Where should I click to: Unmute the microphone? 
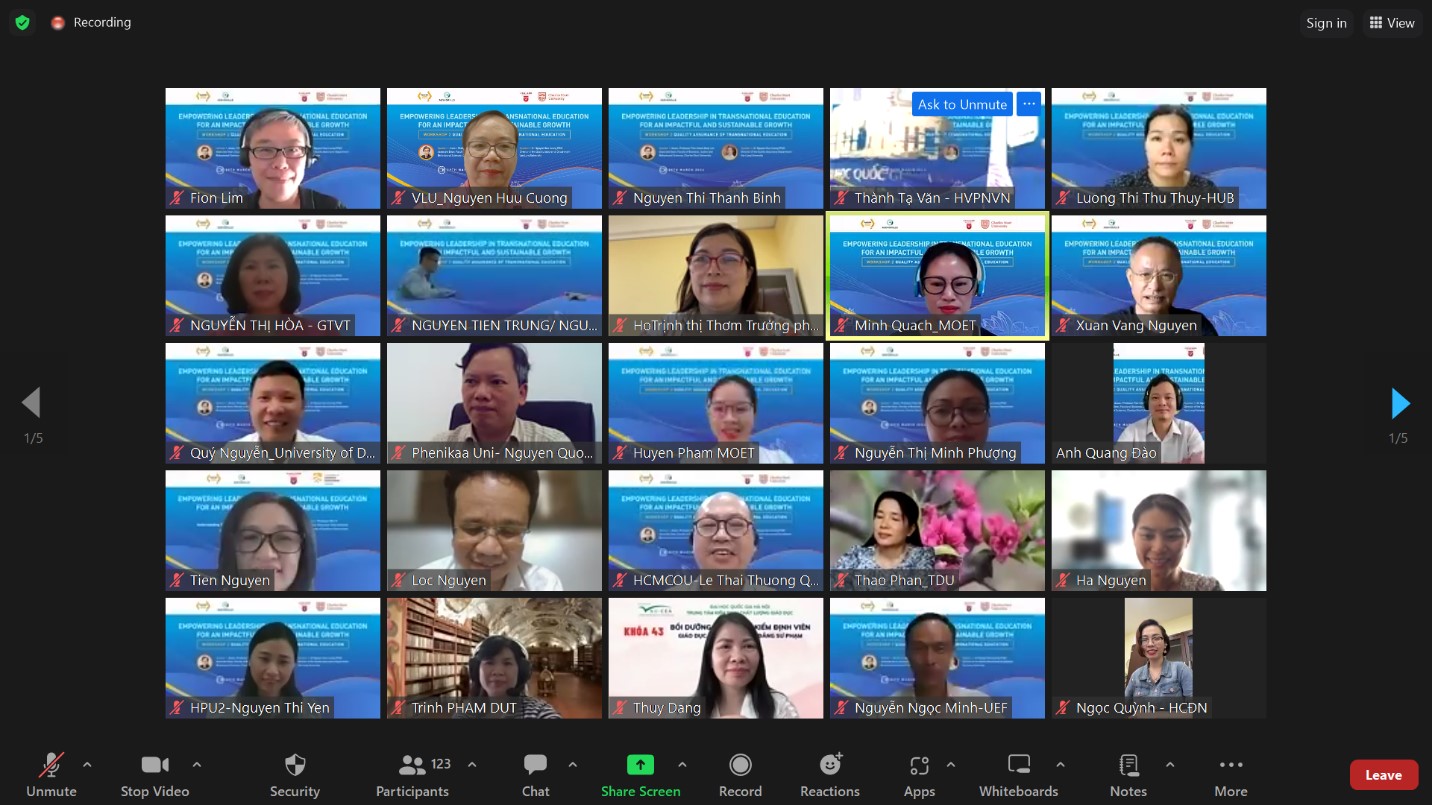tap(51, 774)
